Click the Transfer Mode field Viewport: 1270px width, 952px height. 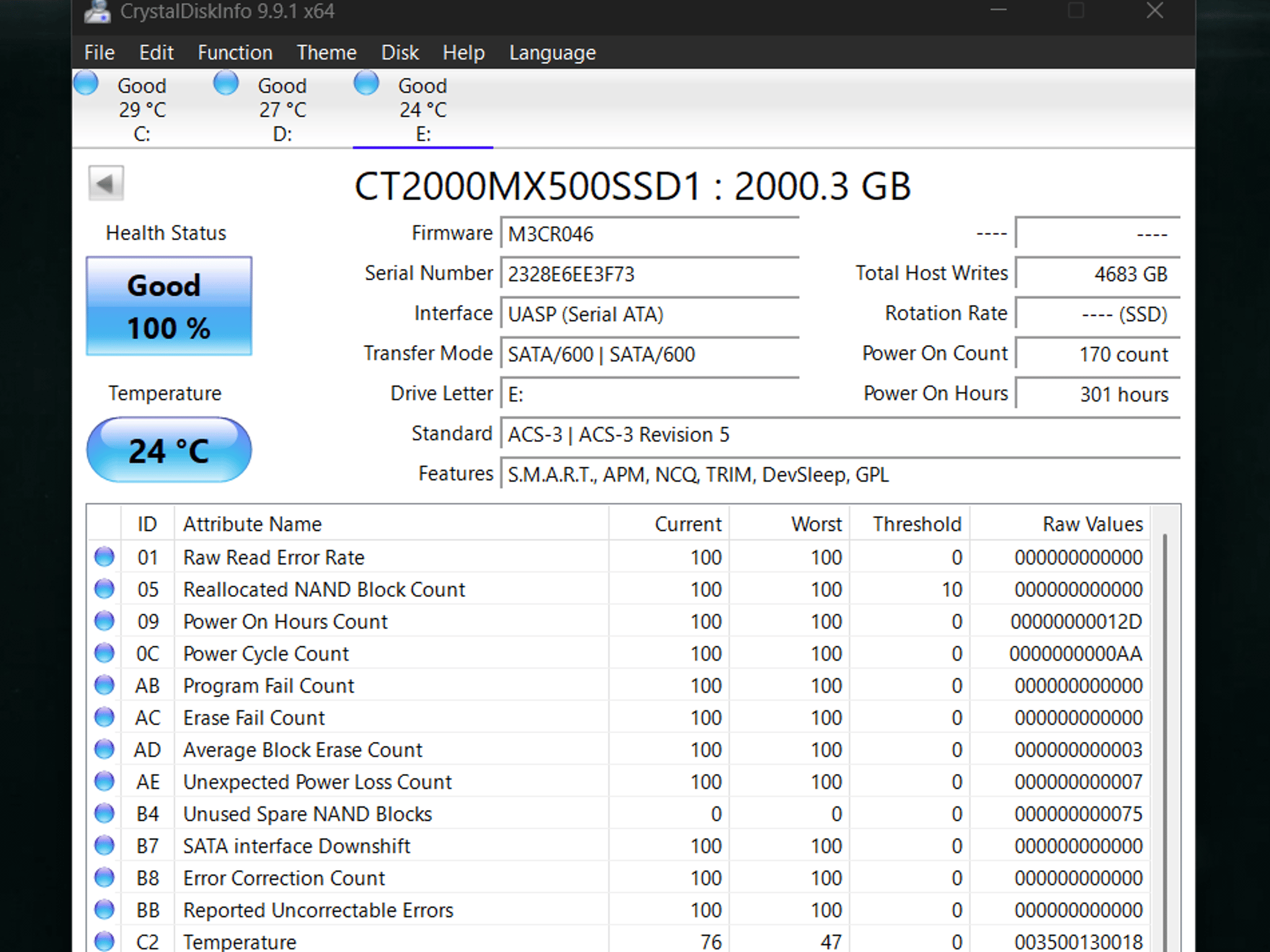click(650, 355)
